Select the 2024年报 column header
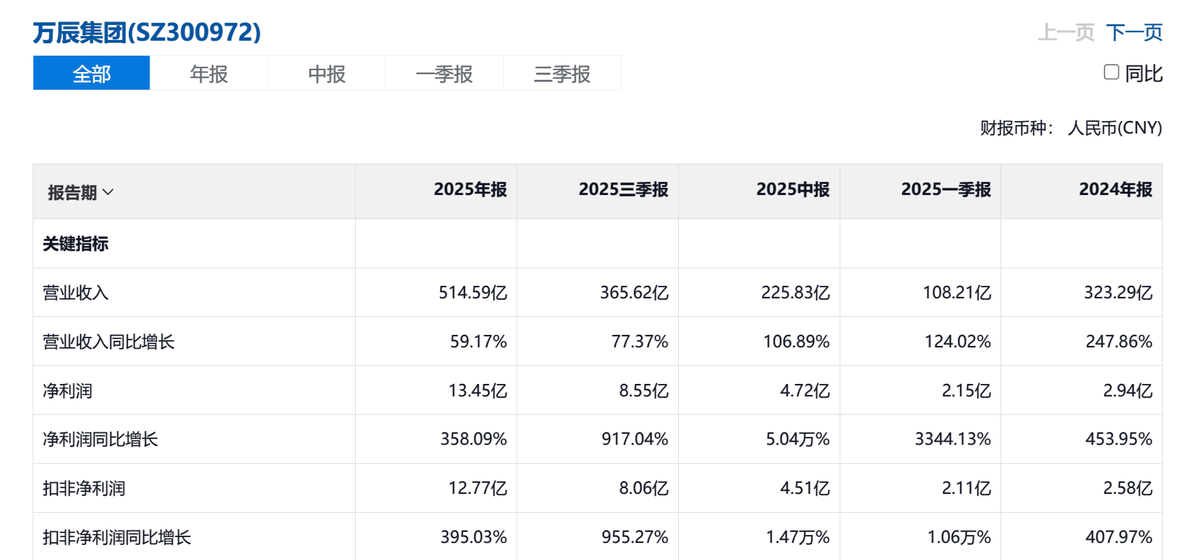 1115,190
